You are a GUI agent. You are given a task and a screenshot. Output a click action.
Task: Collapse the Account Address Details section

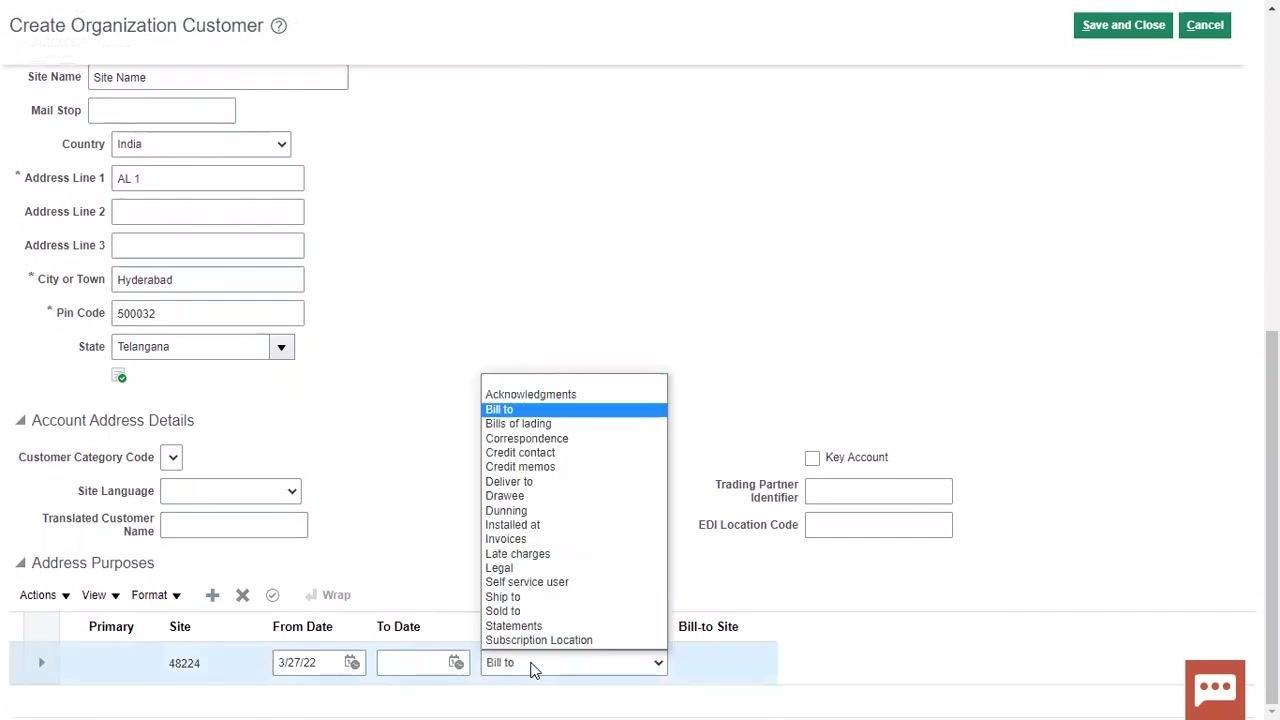click(x=20, y=421)
